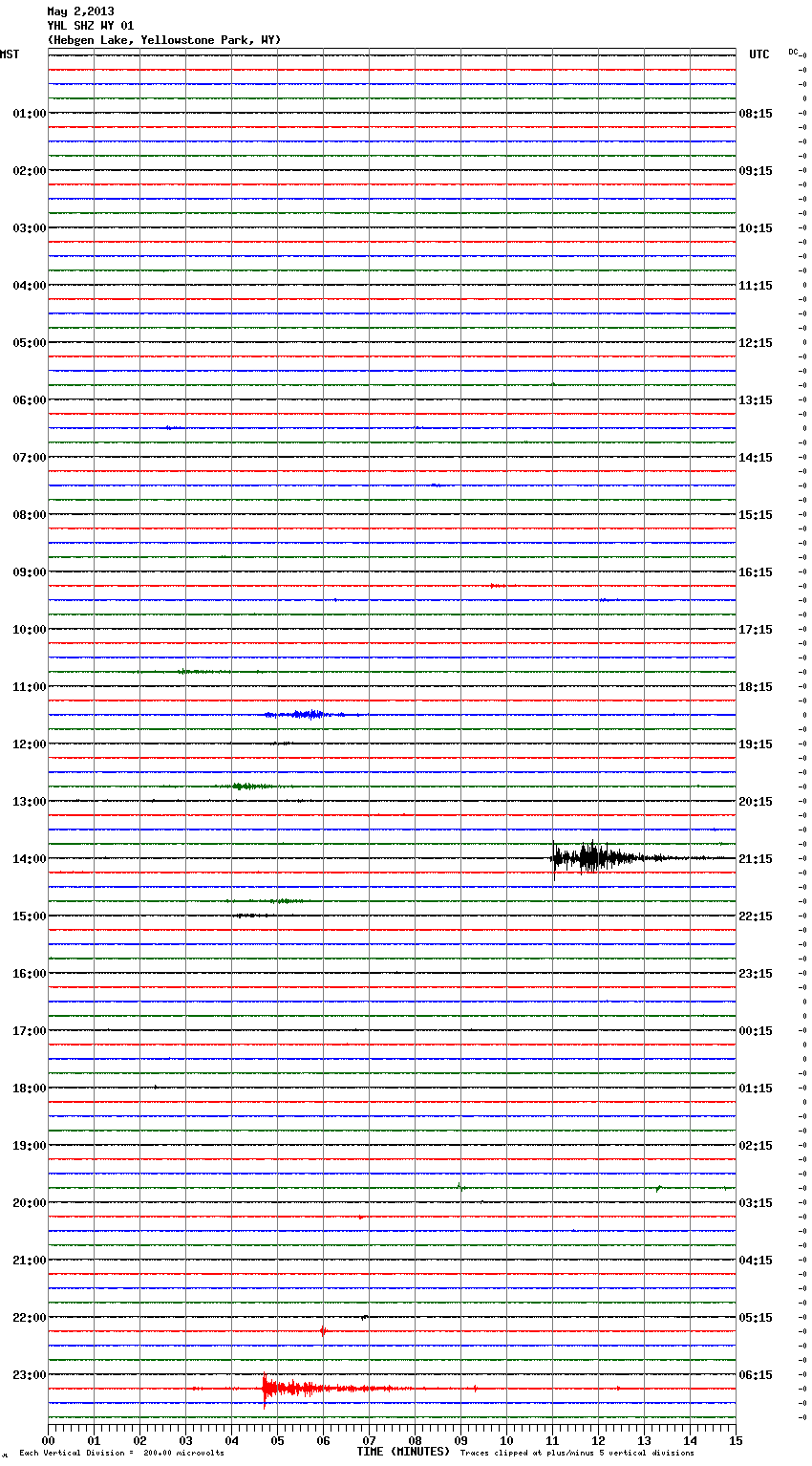Click the '15:00' MST row label
This screenshot has width=812, height=1466.
click(x=30, y=916)
